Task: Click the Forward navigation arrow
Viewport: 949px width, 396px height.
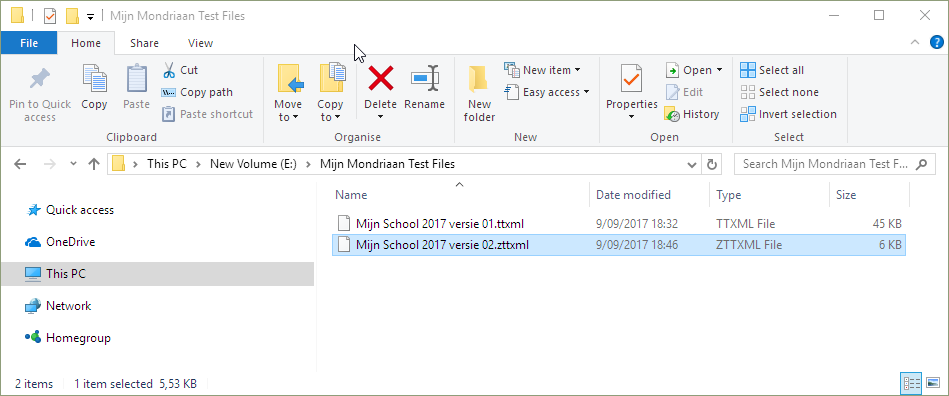Action: 51,164
